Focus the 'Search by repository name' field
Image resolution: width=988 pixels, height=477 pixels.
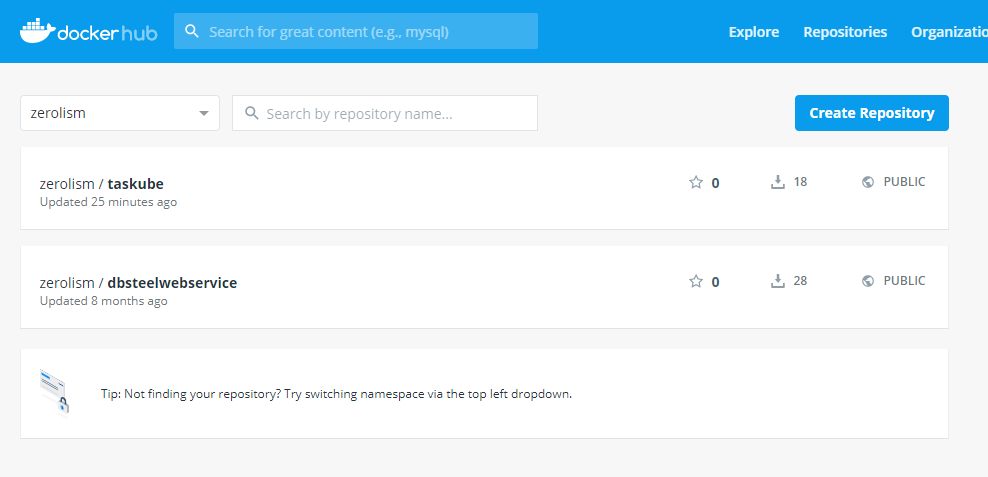pyautogui.click(x=385, y=113)
